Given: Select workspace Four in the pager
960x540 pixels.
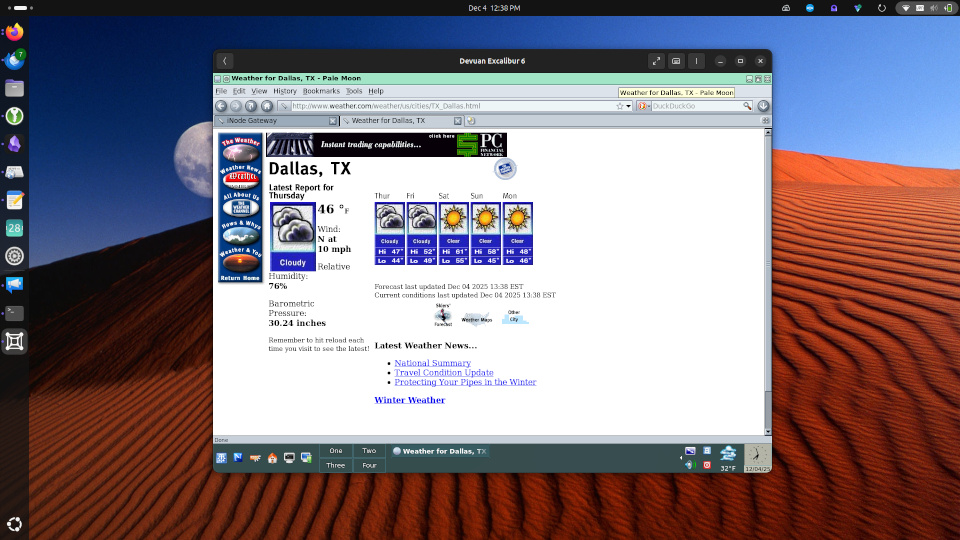Looking at the screenshot, I should pyautogui.click(x=369, y=465).
